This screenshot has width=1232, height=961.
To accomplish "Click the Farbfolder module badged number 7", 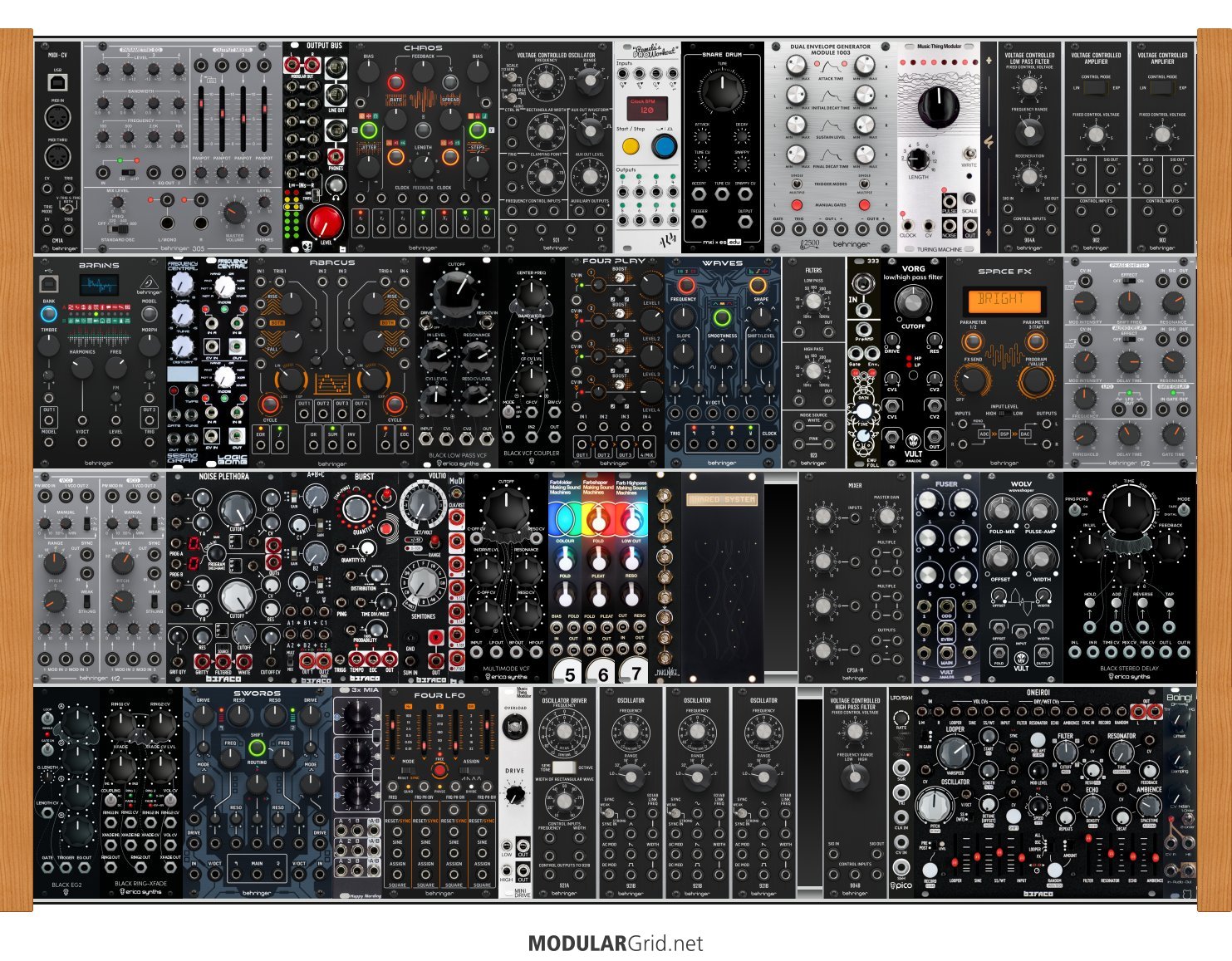I will (x=631, y=577).
